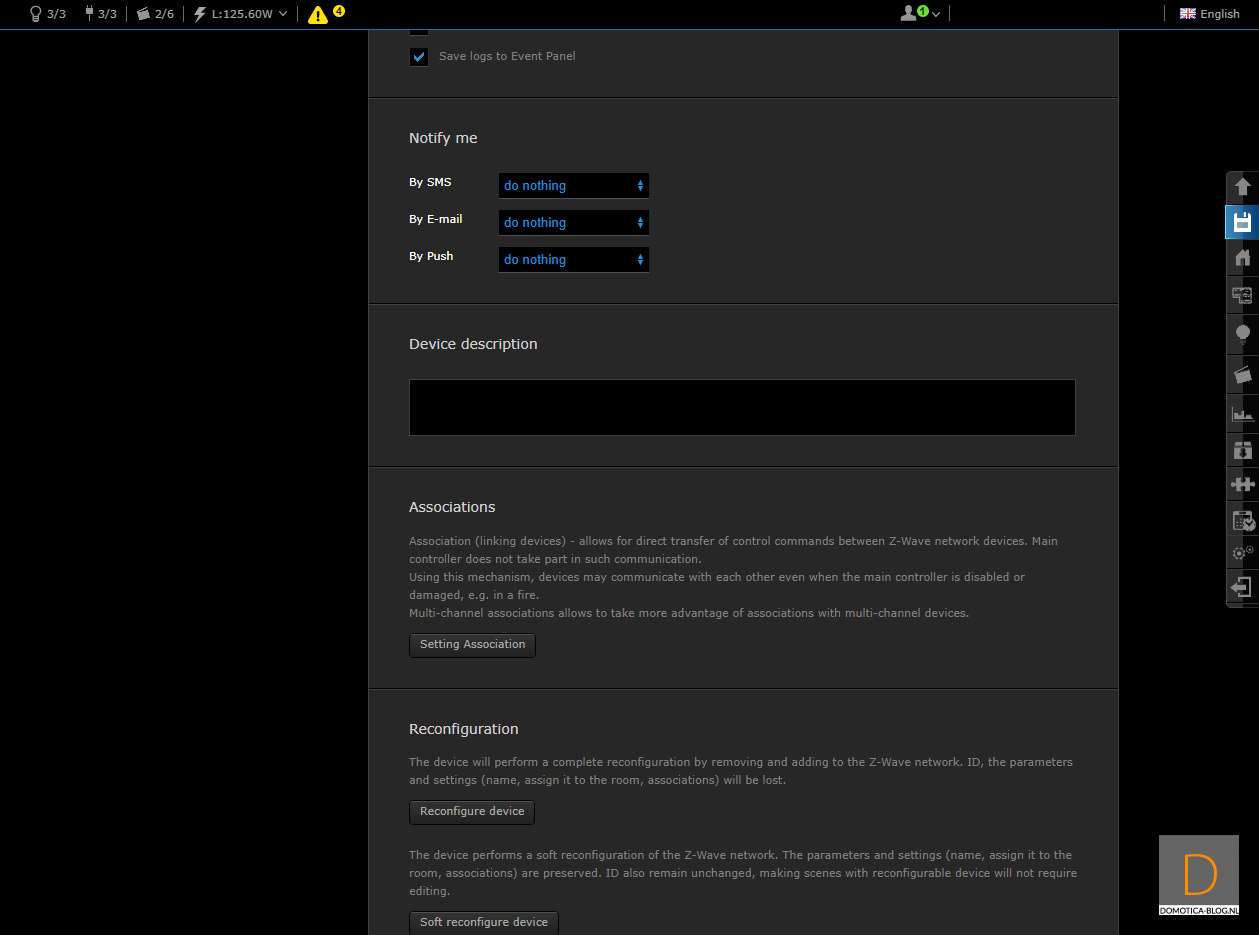The width and height of the screenshot is (1259, 935).
Task: Click the Setting Association button
Action: pos(472,645)
